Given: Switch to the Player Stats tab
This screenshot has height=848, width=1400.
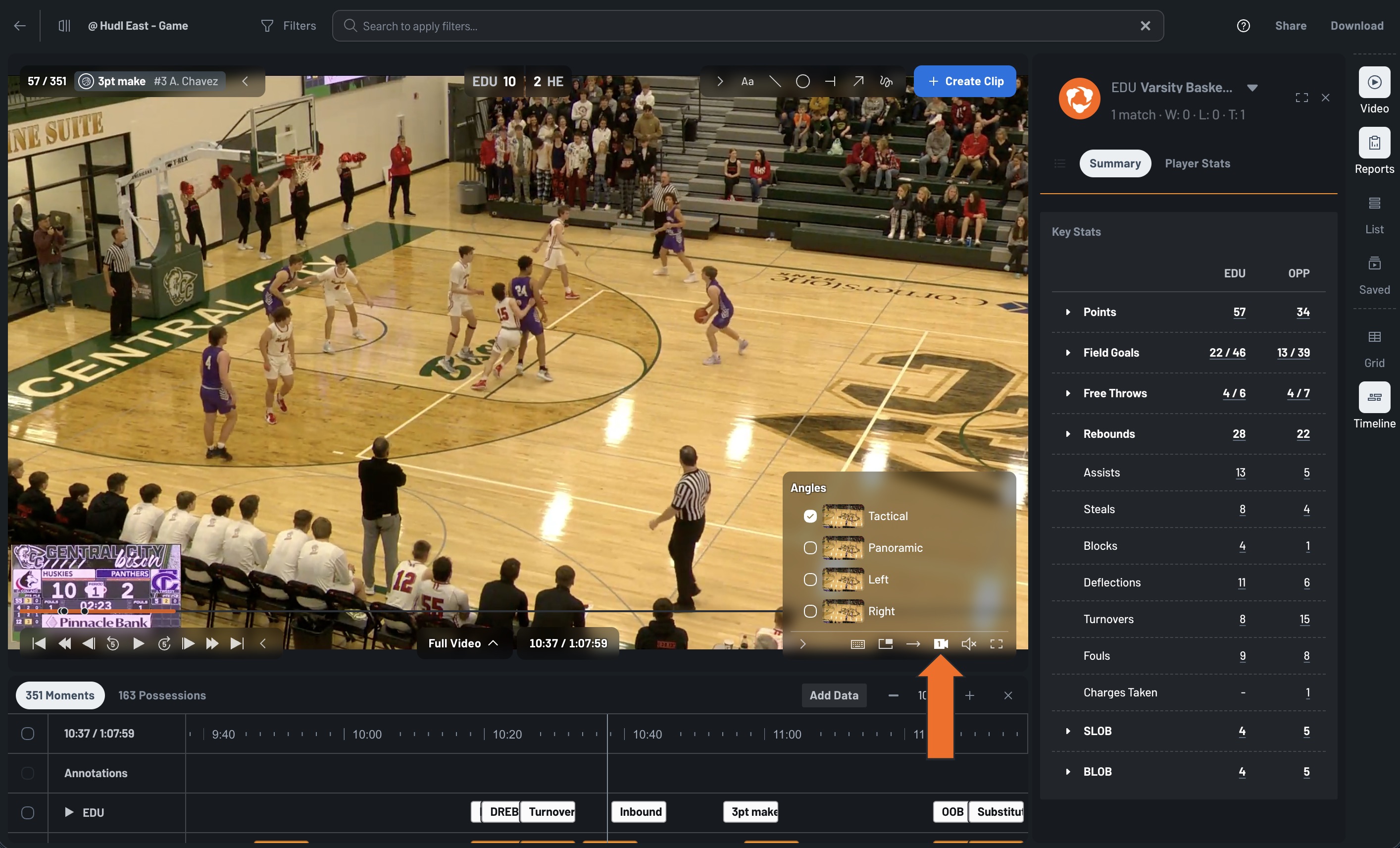Looking at the screenshot, I should pos(1197,163).
